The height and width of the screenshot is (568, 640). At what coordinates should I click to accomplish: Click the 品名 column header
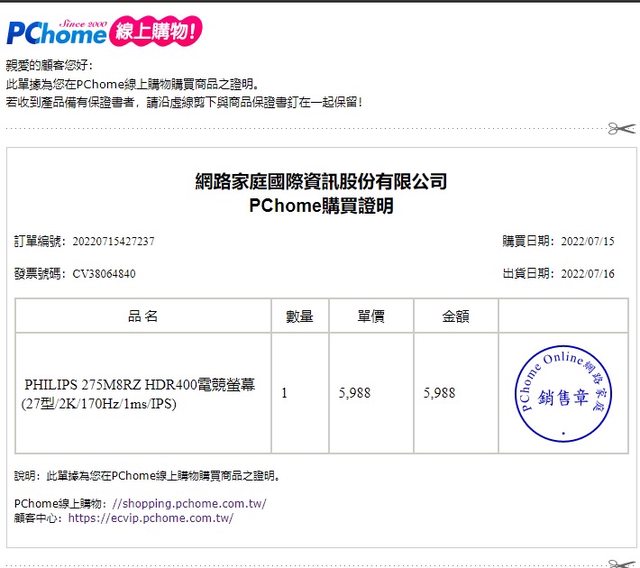click(x=143, y=316)
